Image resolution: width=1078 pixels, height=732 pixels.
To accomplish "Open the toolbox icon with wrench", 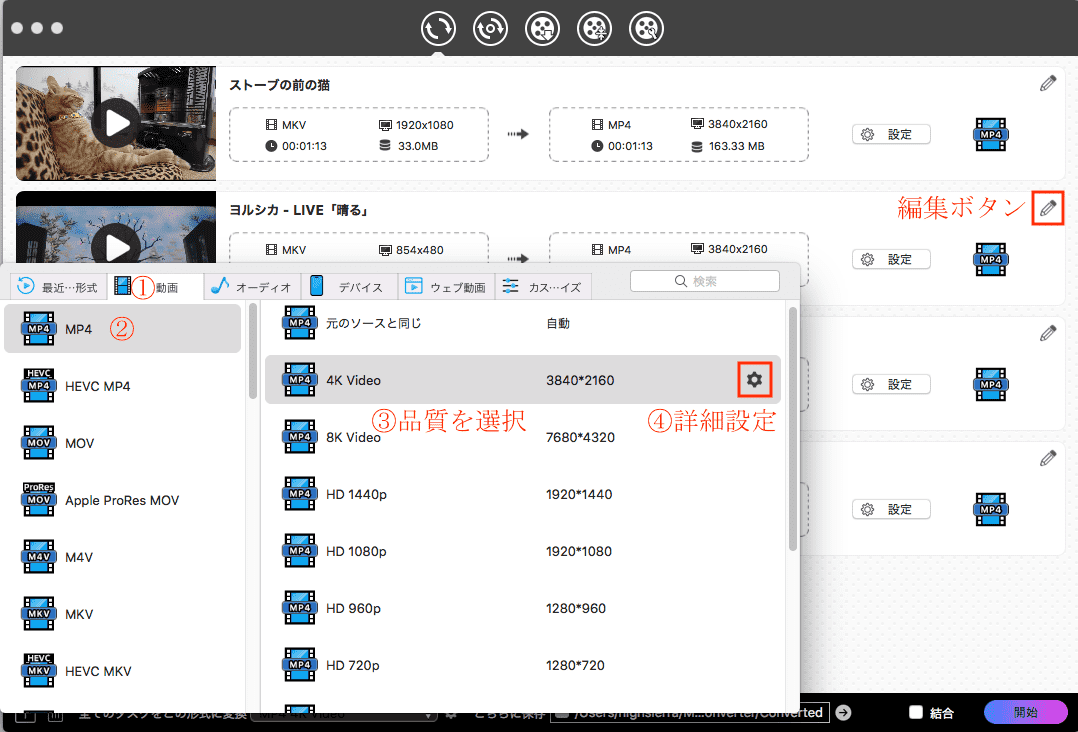I will click(646, 28).
